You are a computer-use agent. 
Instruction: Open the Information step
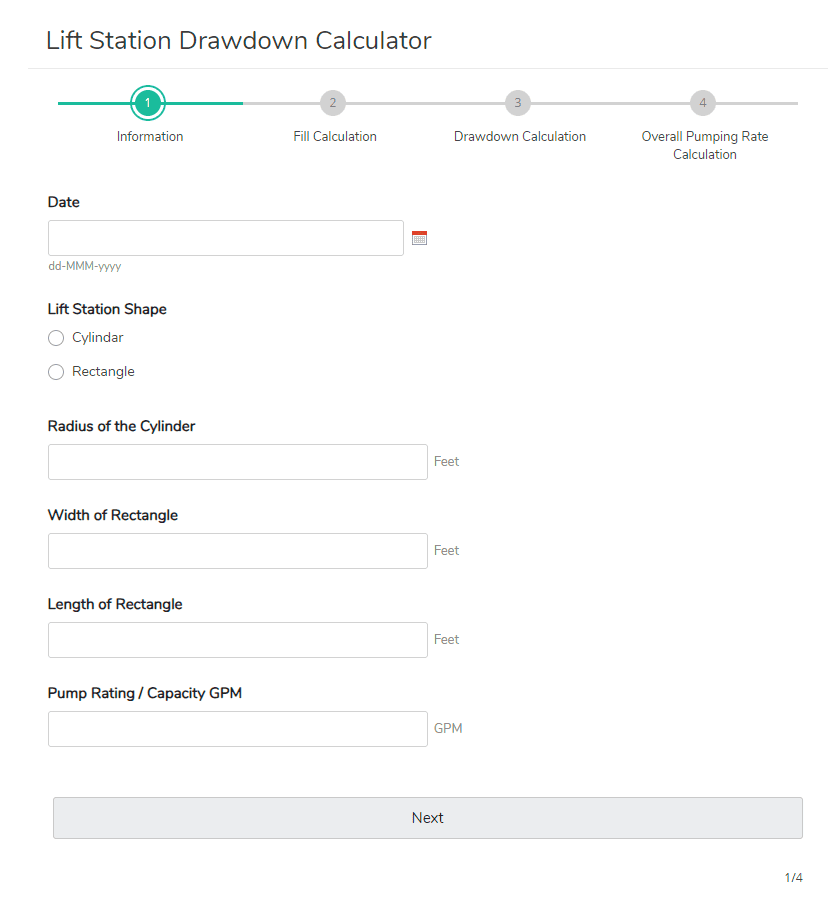[x=149, y=136]
